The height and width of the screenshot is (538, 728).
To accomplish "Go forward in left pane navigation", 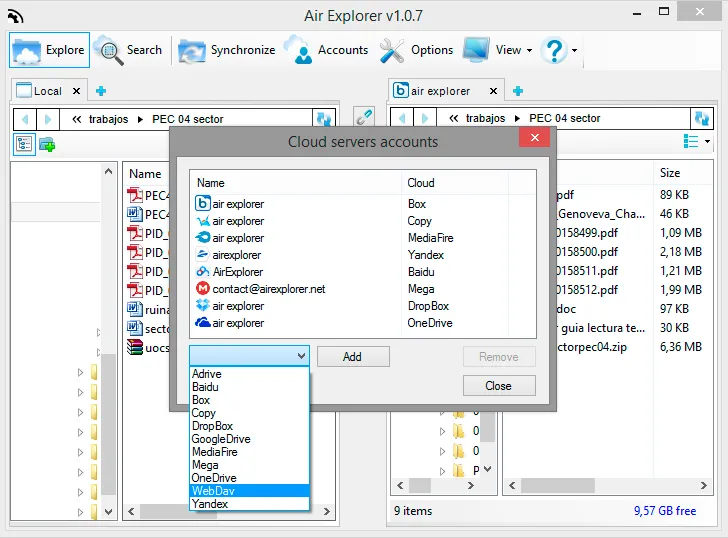I will coord(47,119).
